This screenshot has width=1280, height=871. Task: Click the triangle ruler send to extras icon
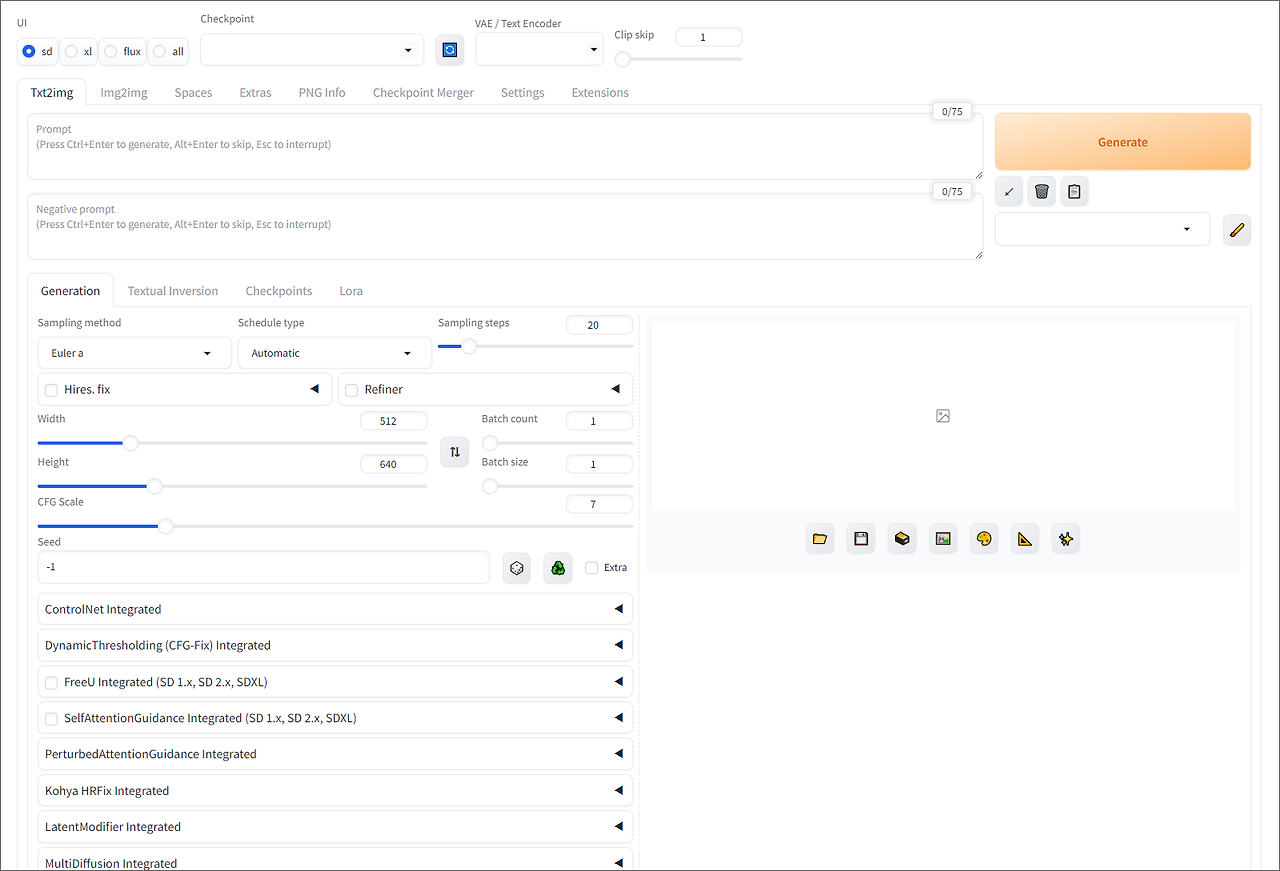point(1025,539)
